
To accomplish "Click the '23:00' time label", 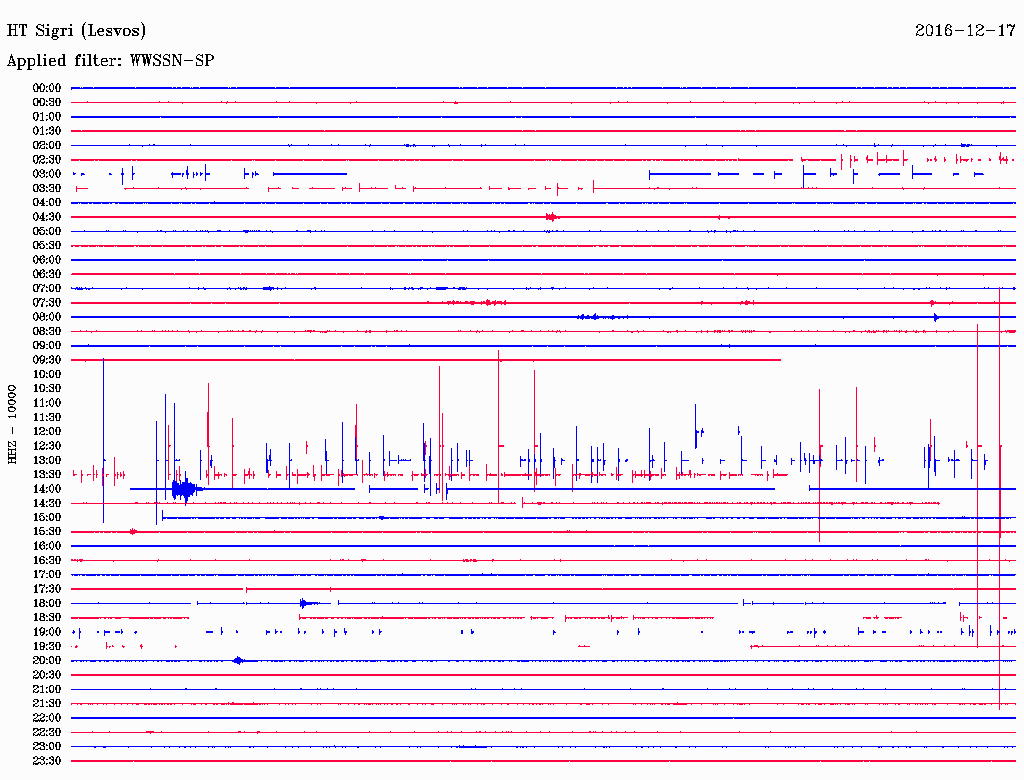I will (47, 747).
